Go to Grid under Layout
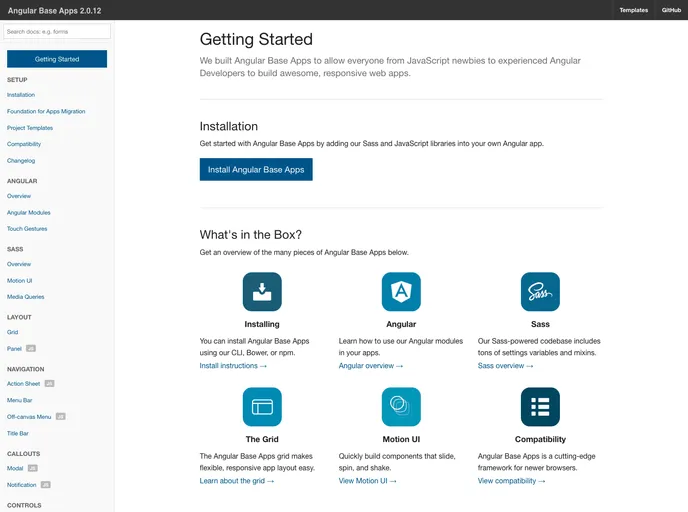The height and width of the screenshot is (512, 688). [x=12, y=332]
